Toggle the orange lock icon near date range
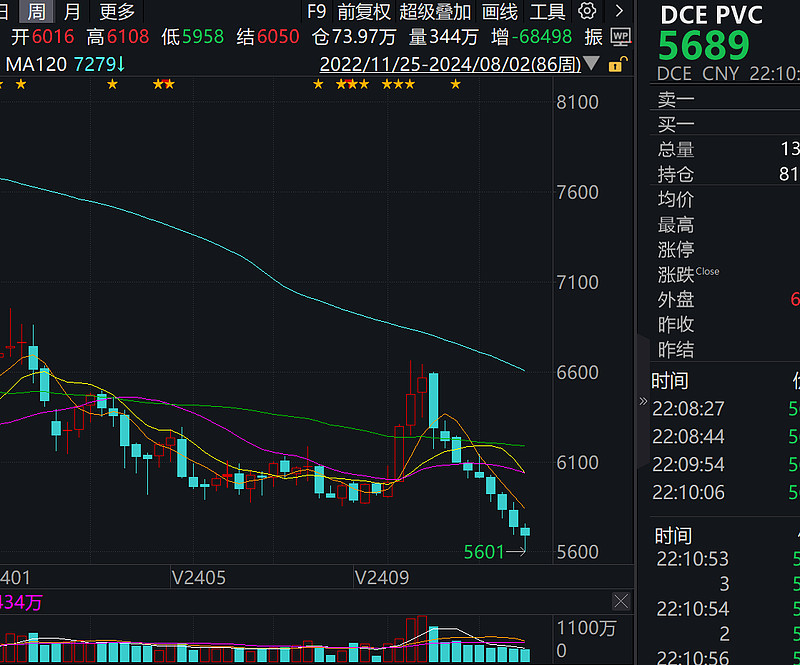The image size is (800, 665). tap(617, 65)
